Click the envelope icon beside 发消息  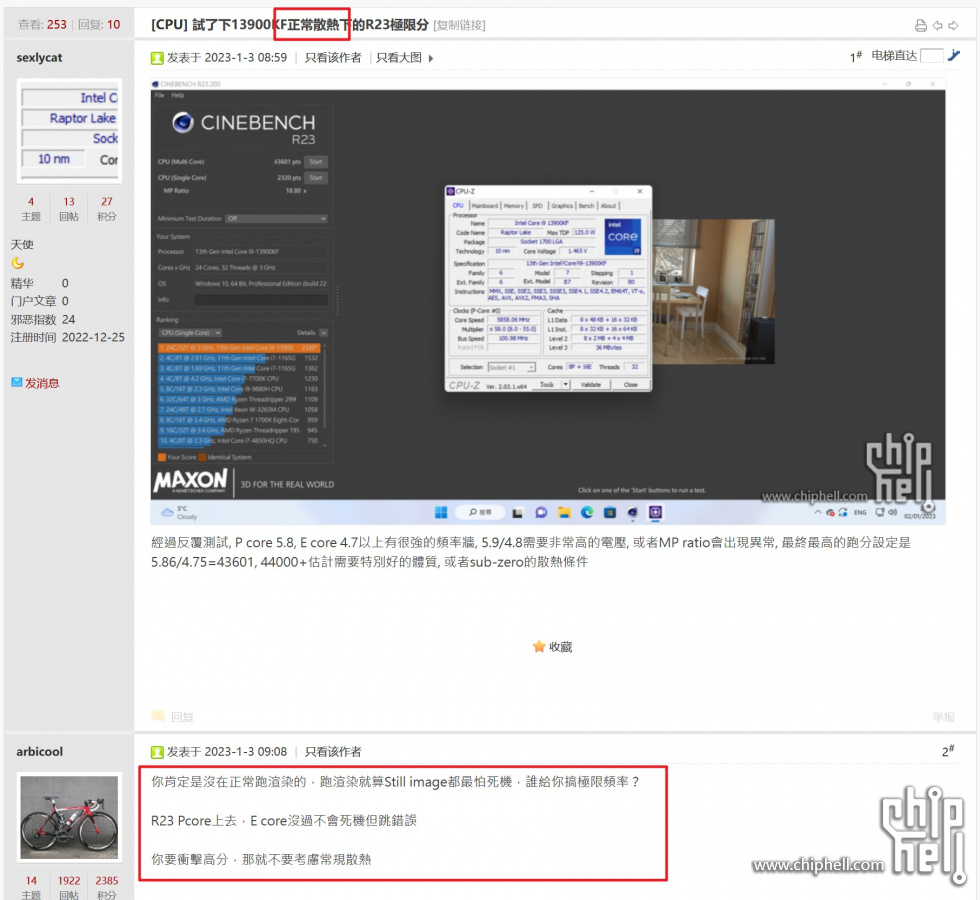[17, 382]
